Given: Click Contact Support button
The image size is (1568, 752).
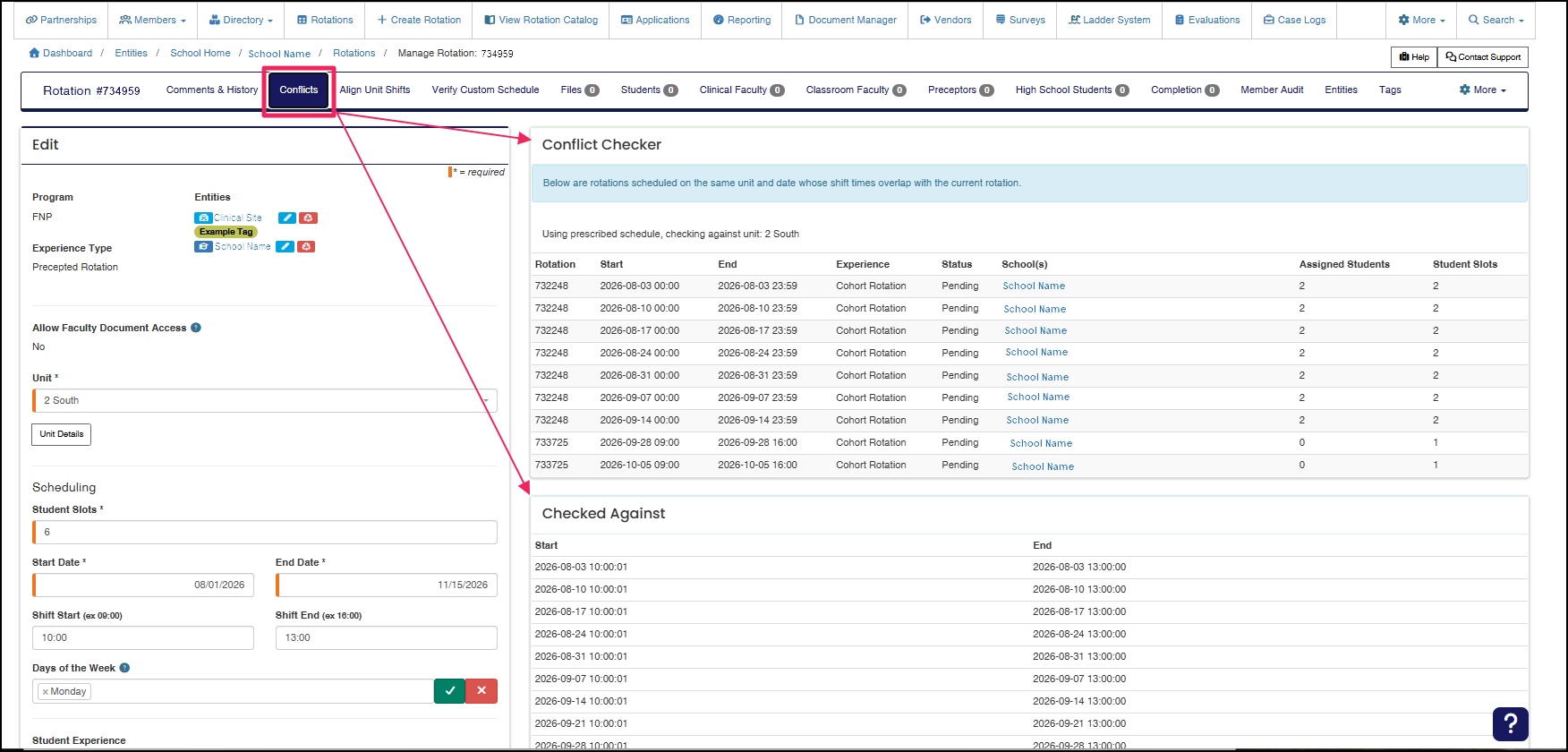Looking at the screenshot, I should (1483, 57).
